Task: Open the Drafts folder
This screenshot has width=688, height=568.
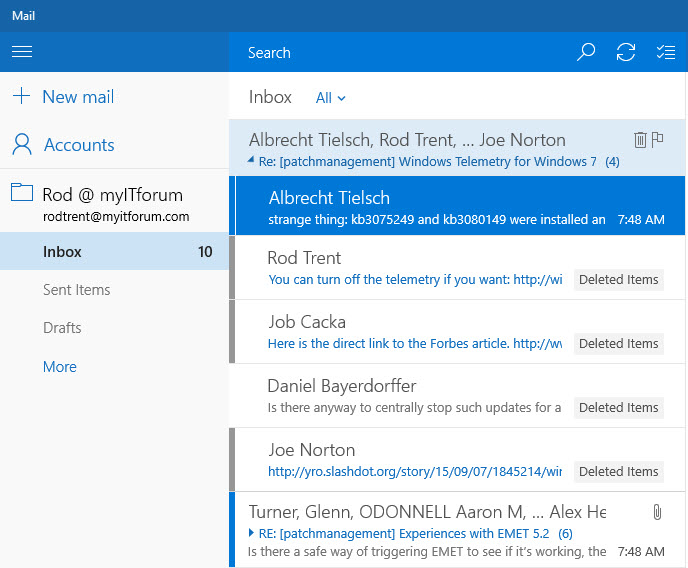Action: tap(62, 328)
